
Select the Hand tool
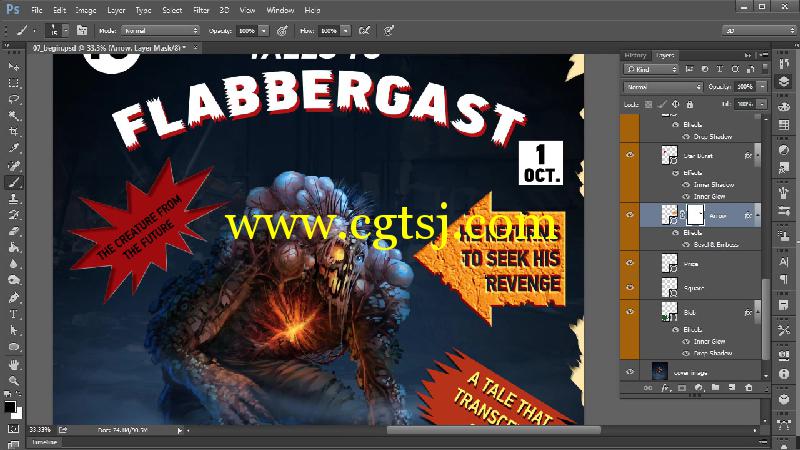[14, 364]
